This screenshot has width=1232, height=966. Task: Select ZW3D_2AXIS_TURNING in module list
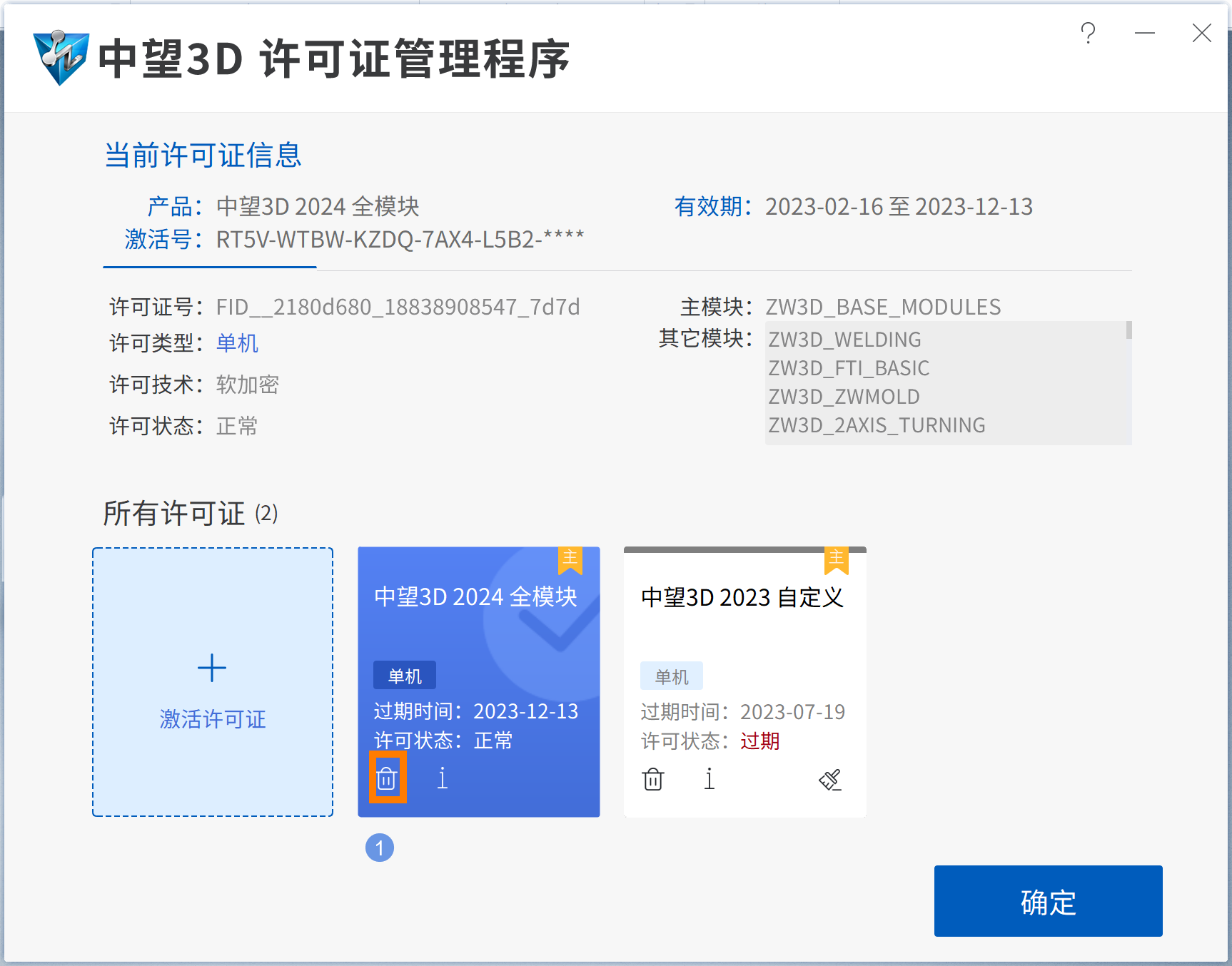pos(877,425)
